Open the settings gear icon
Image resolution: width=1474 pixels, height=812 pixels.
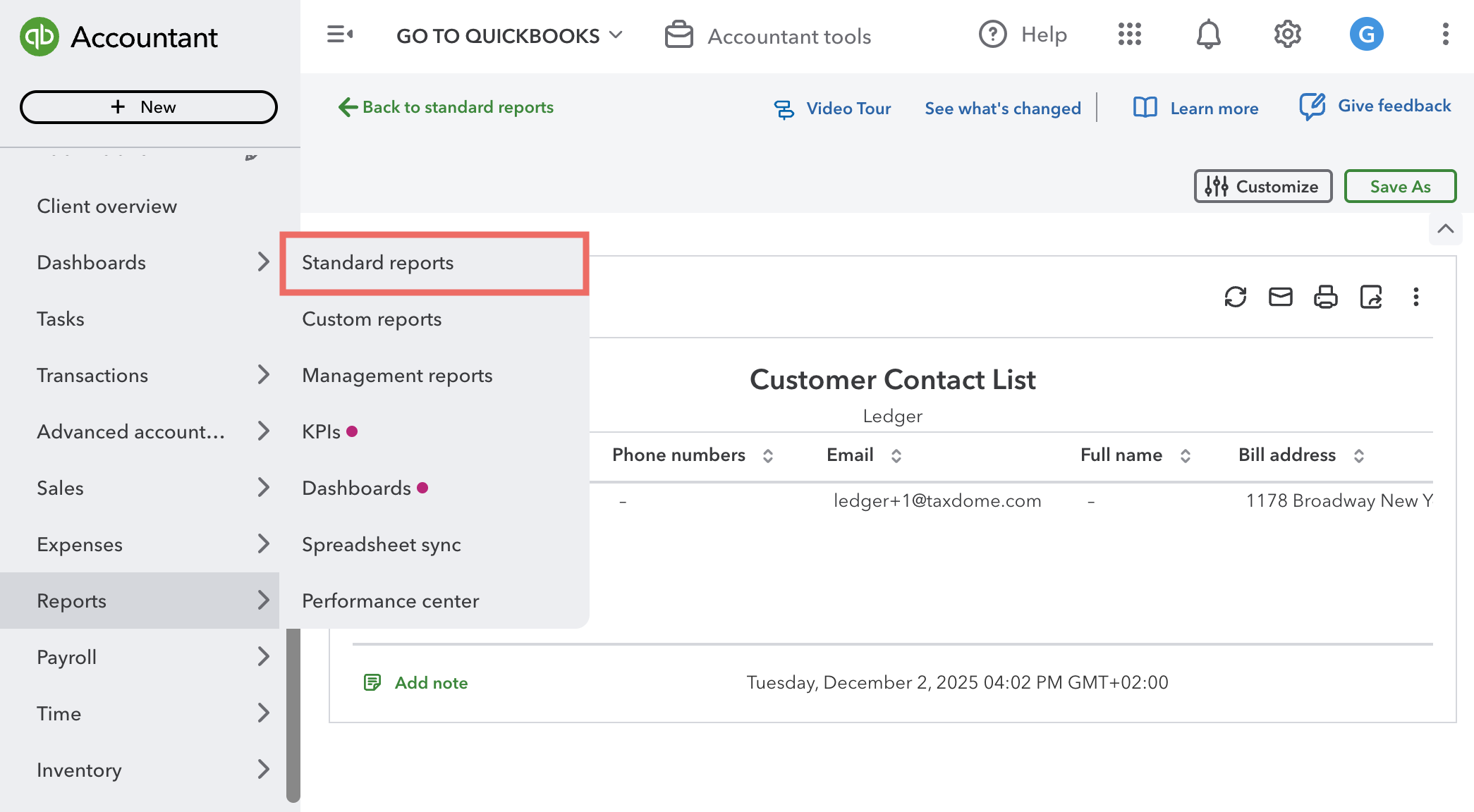pos(1287,35)
